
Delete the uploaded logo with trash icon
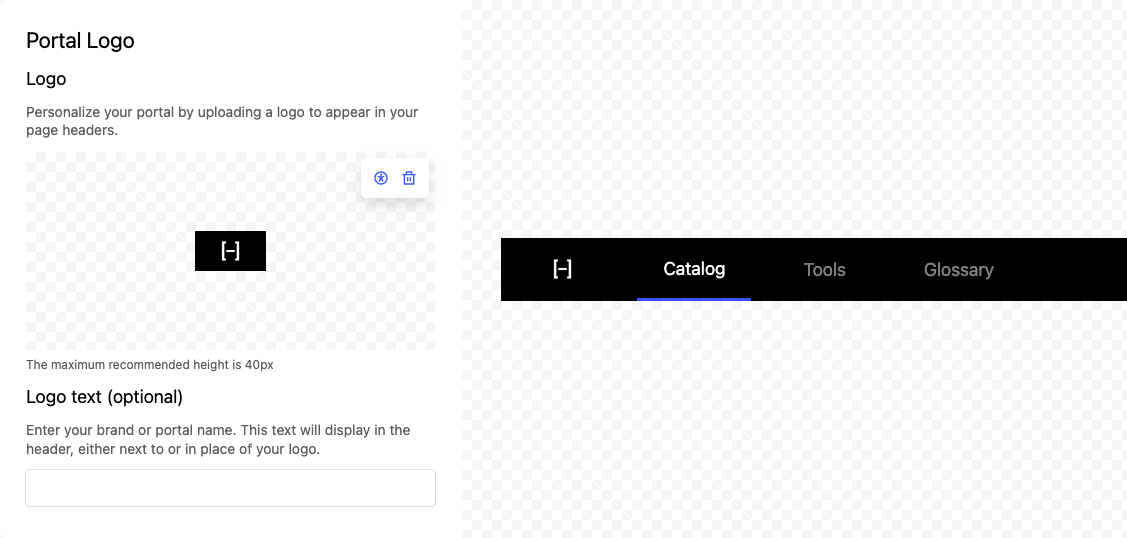(409, 178)
